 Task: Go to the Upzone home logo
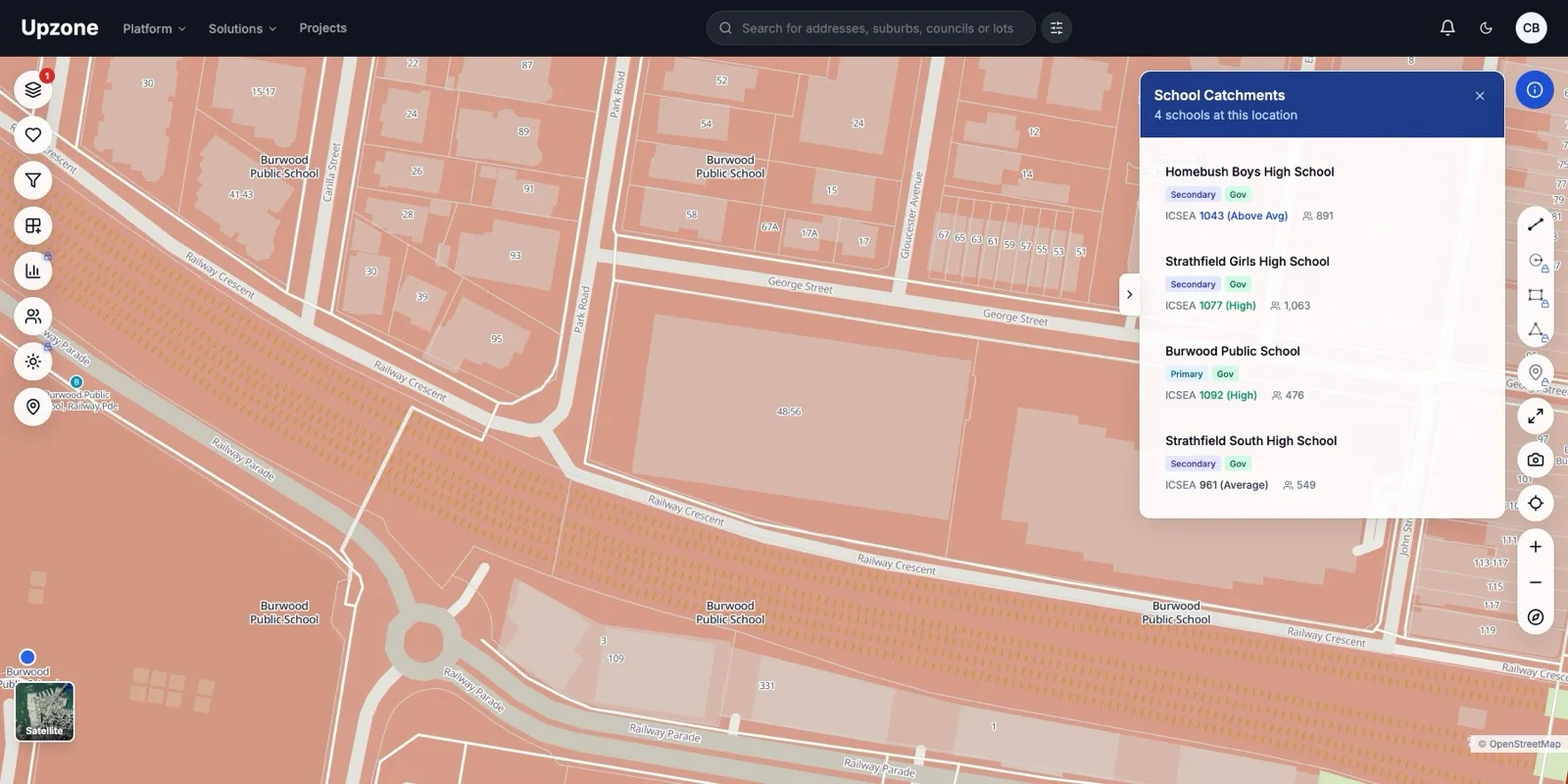click(x=60, y=27)
